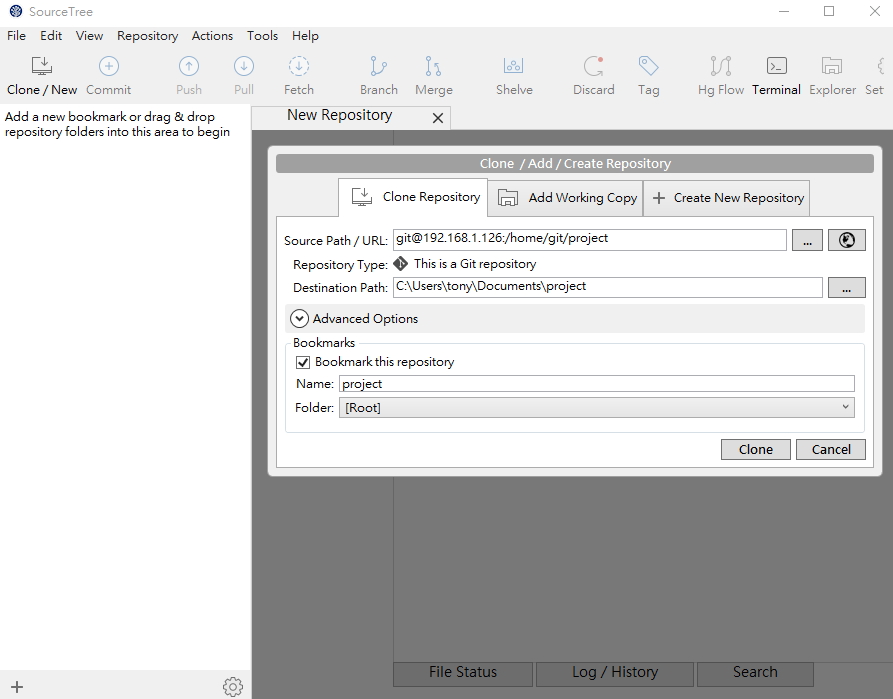Click the Discard toolbar icon

coord(593,67)
